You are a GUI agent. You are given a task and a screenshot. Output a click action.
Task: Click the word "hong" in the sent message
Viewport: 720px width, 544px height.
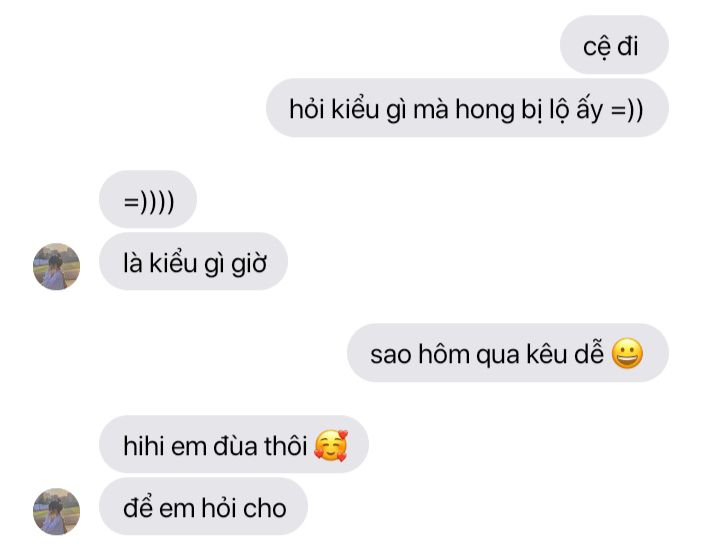(484, 111)
